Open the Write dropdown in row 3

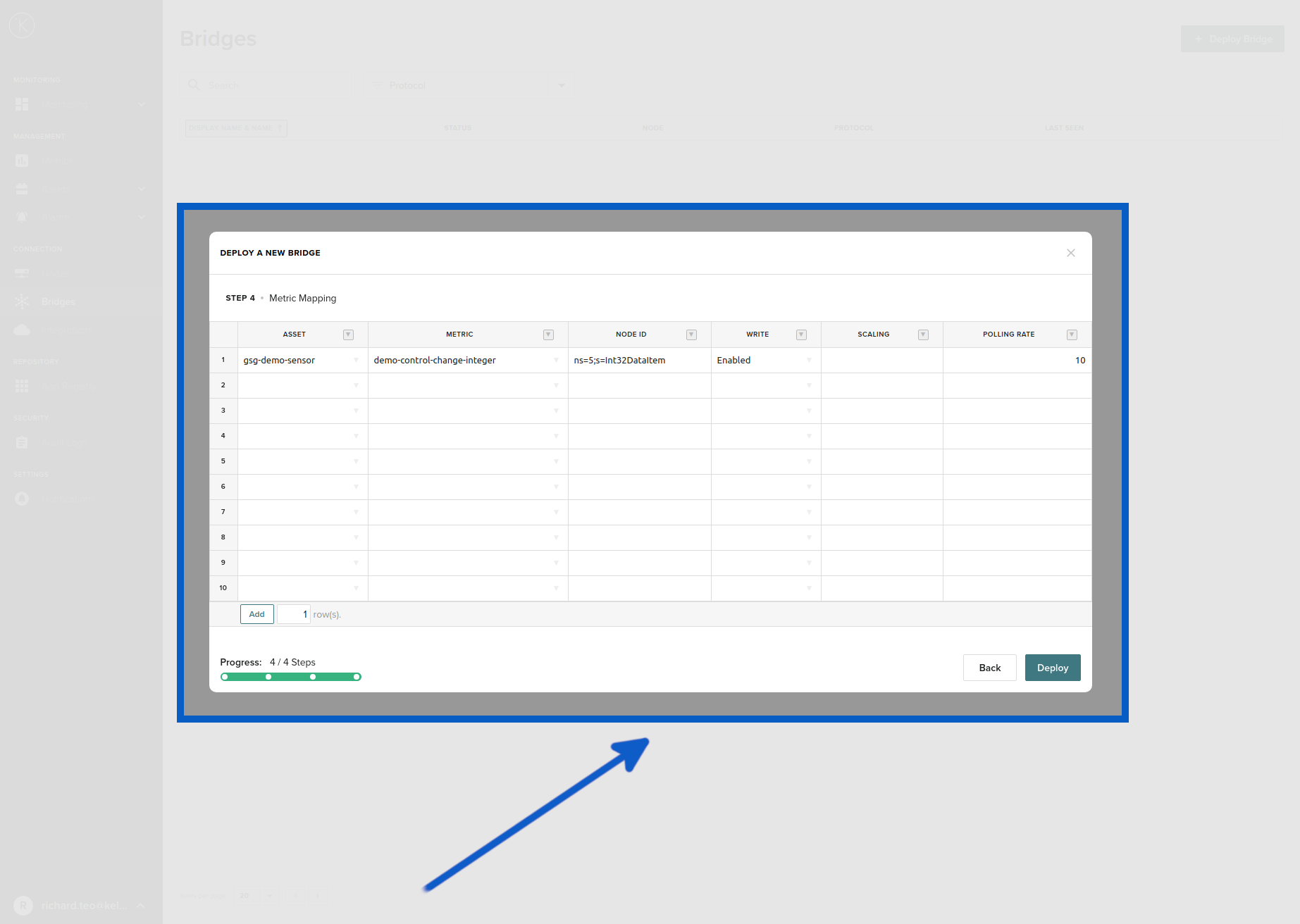pos(808,411)
